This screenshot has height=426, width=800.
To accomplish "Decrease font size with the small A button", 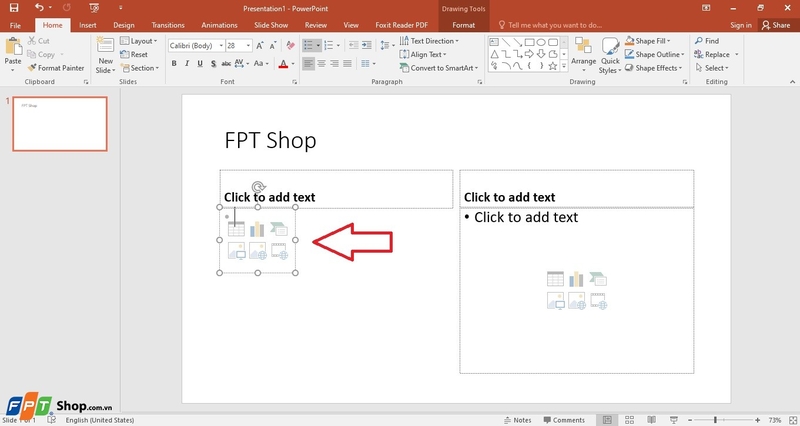I will (273, 46).
